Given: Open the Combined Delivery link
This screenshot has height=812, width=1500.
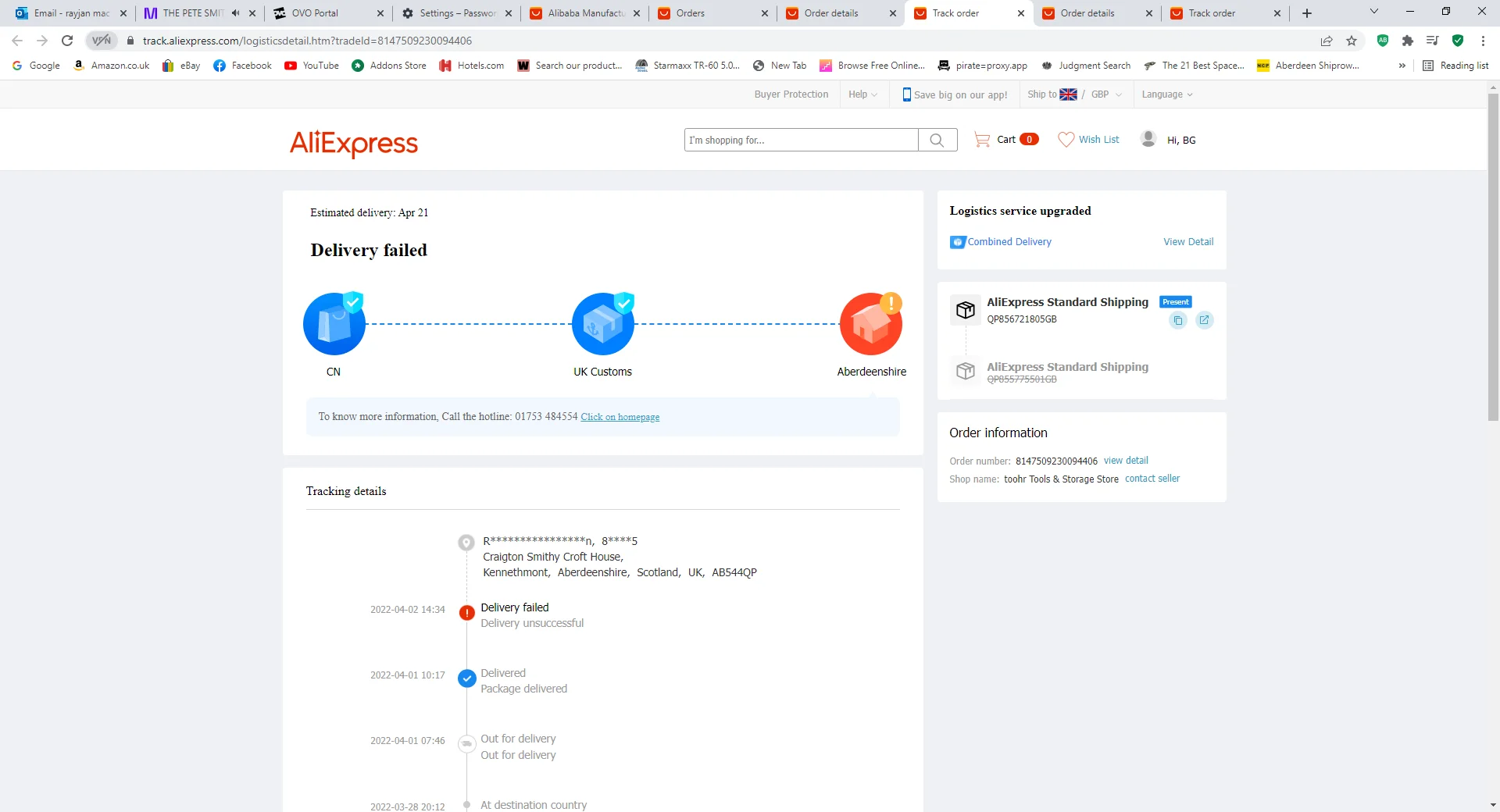Looking at the screenshot, I should [x=1009, y=242].
